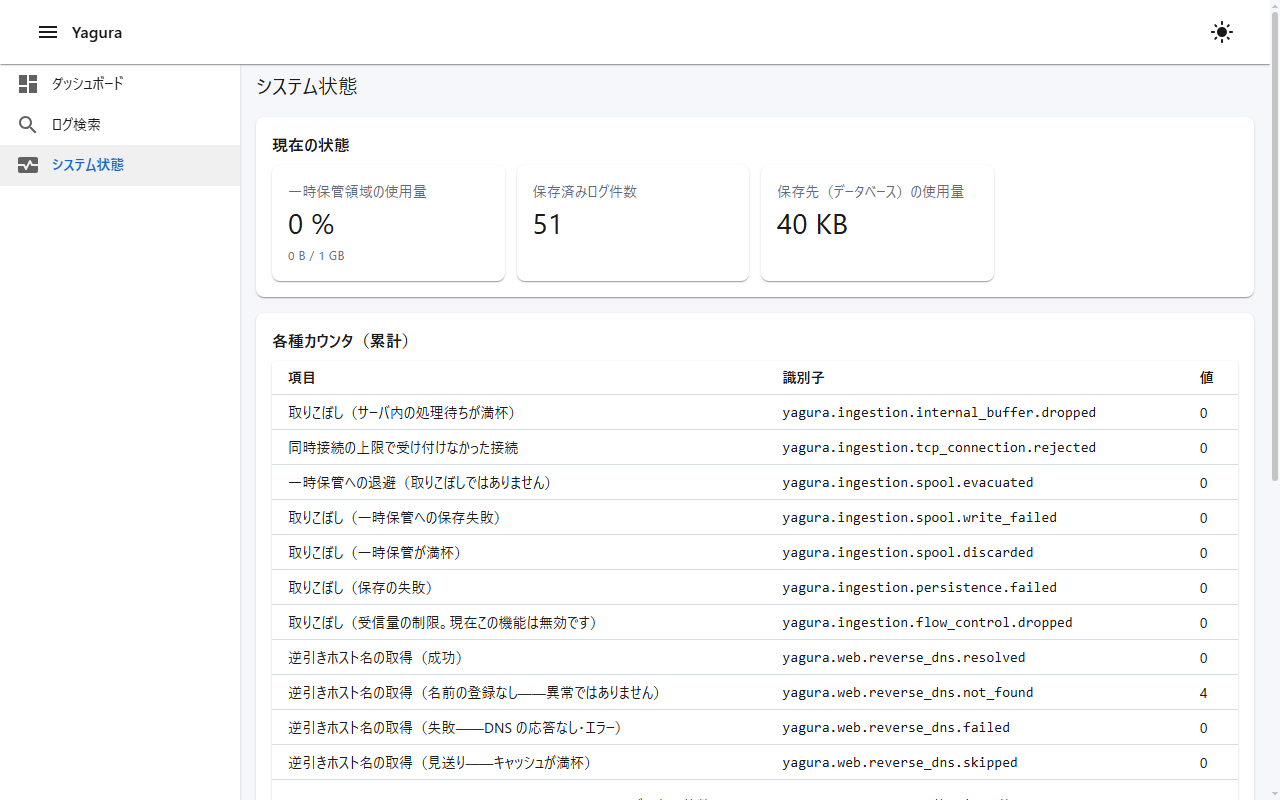
Task: Click row 取りこぼし（一時保管が満杯）
Action: (x=755, y=552)
